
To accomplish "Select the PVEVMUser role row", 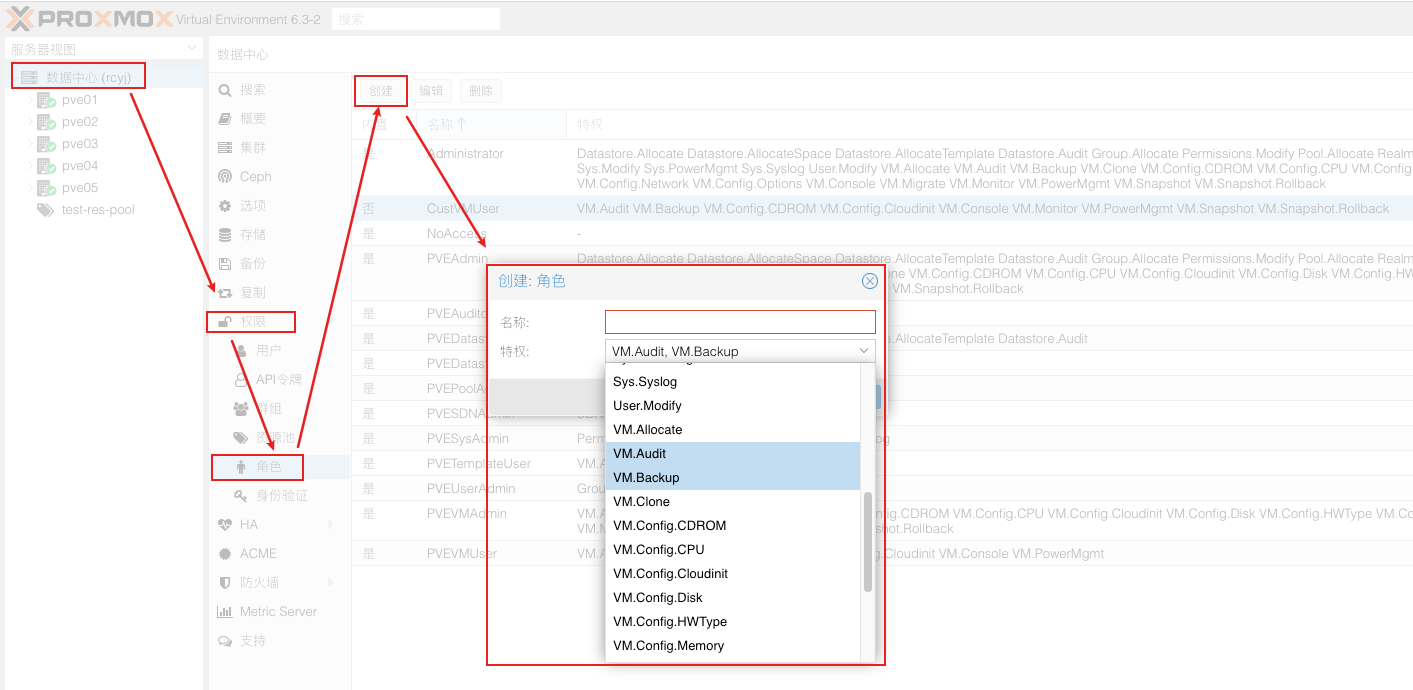I will click(882, 554).
